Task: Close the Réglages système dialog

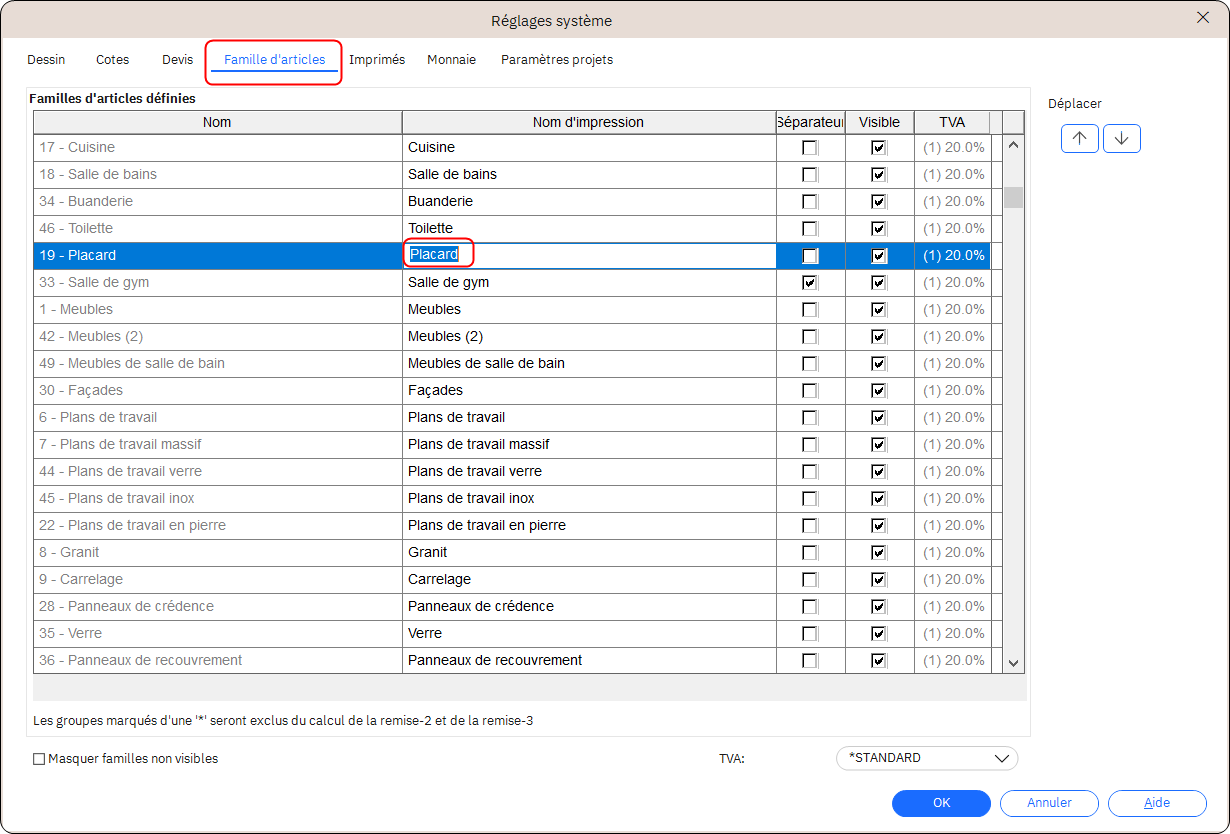Action: [x=1203, y=17]
